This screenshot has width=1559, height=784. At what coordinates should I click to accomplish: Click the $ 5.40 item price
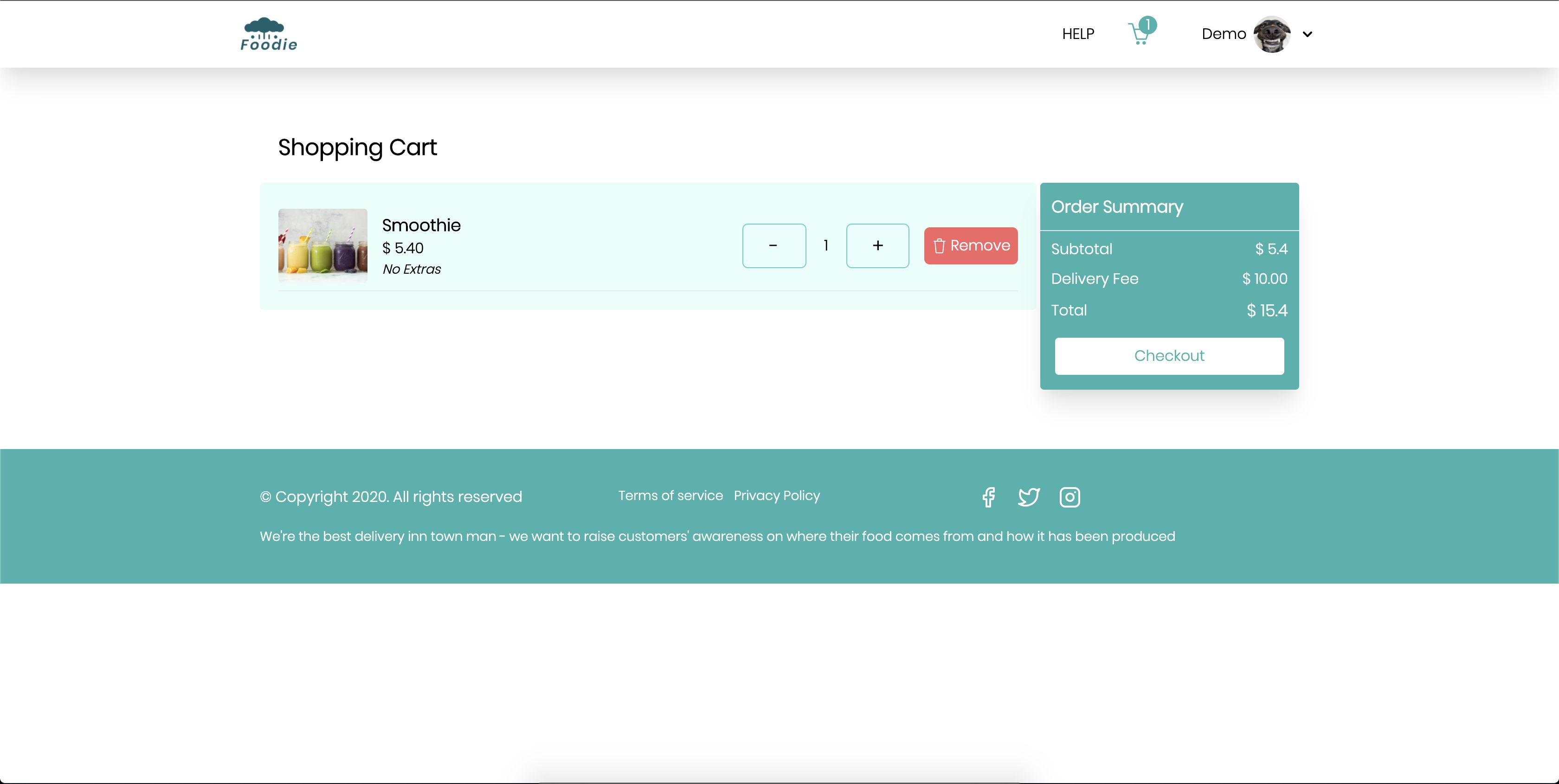403,248
